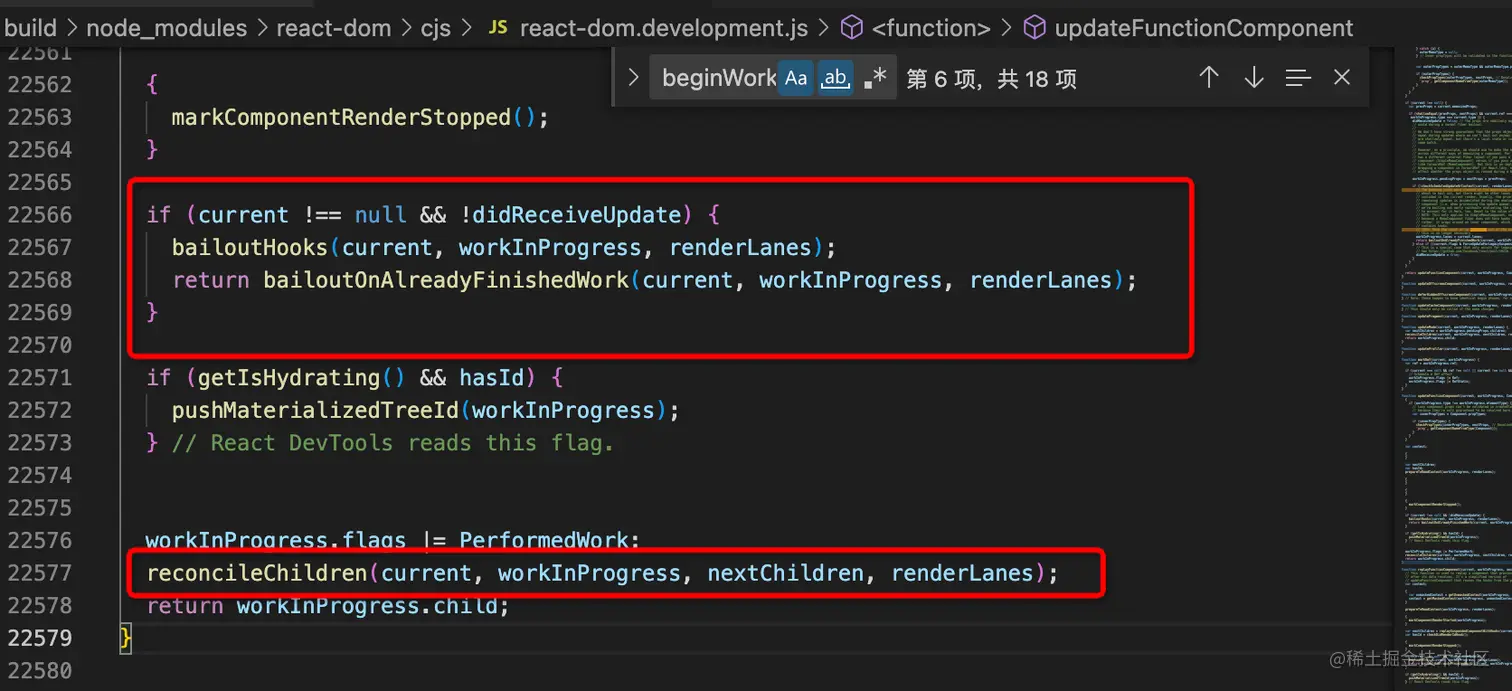Expand the replace field chevron
The width and height of the screenshot is (1512, 691).
(x=632, y=77)
